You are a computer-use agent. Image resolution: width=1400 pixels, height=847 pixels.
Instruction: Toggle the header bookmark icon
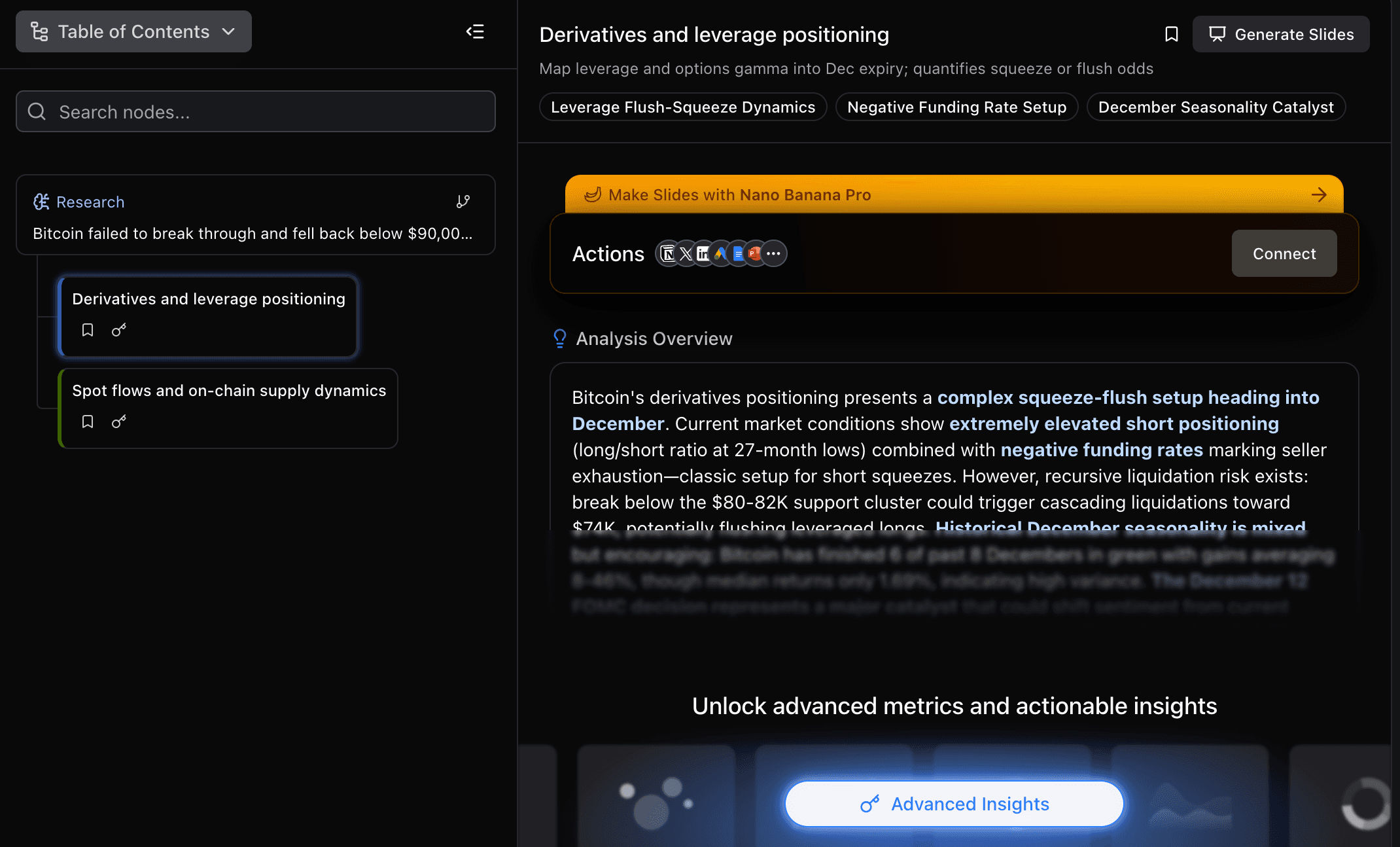[x=1171, y=34]
